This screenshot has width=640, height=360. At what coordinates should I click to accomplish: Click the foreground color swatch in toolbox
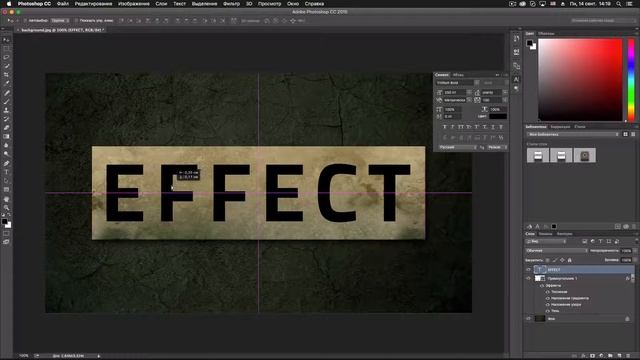(4, 222)
